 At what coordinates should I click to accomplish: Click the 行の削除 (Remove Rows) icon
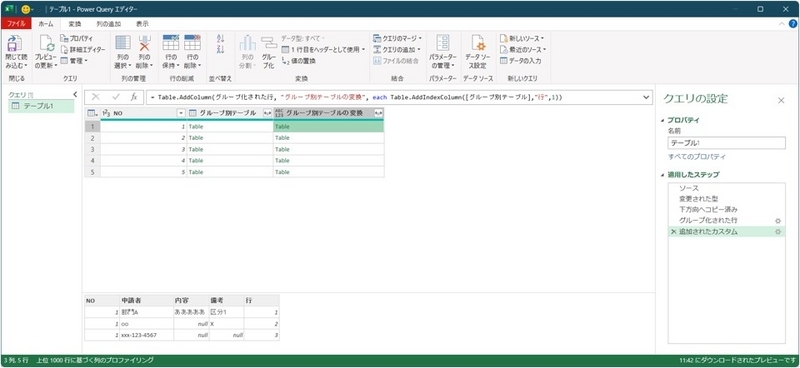tap(192, 43)
